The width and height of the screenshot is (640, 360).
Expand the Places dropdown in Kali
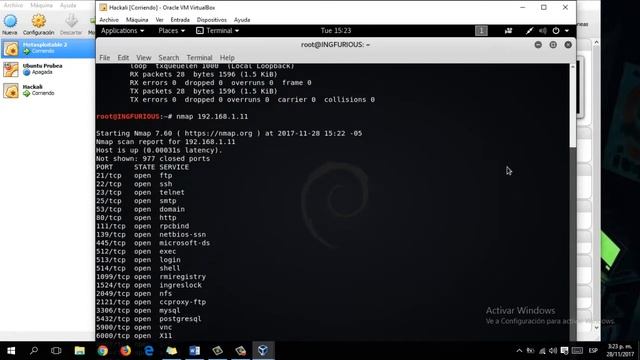point(171,31)
